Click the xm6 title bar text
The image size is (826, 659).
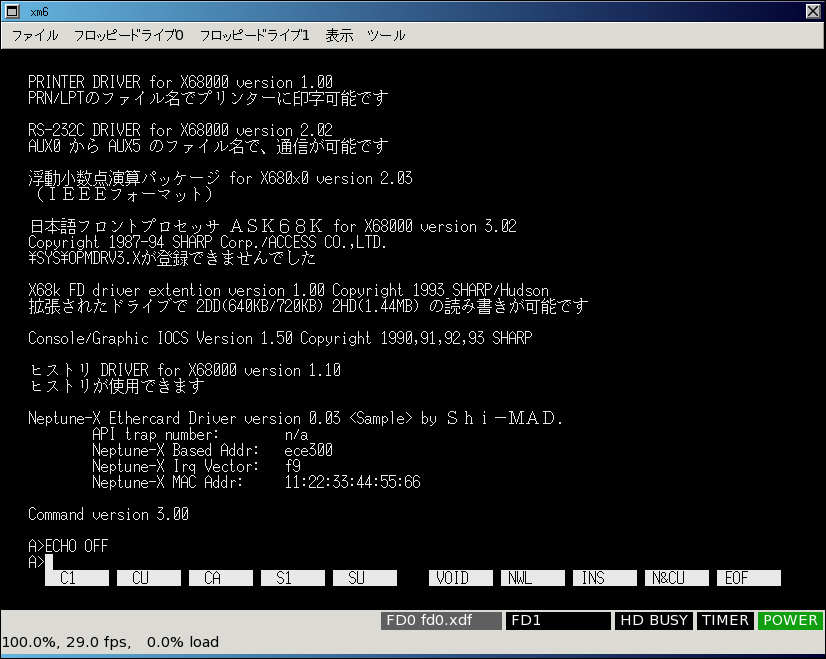pos(39,12)
